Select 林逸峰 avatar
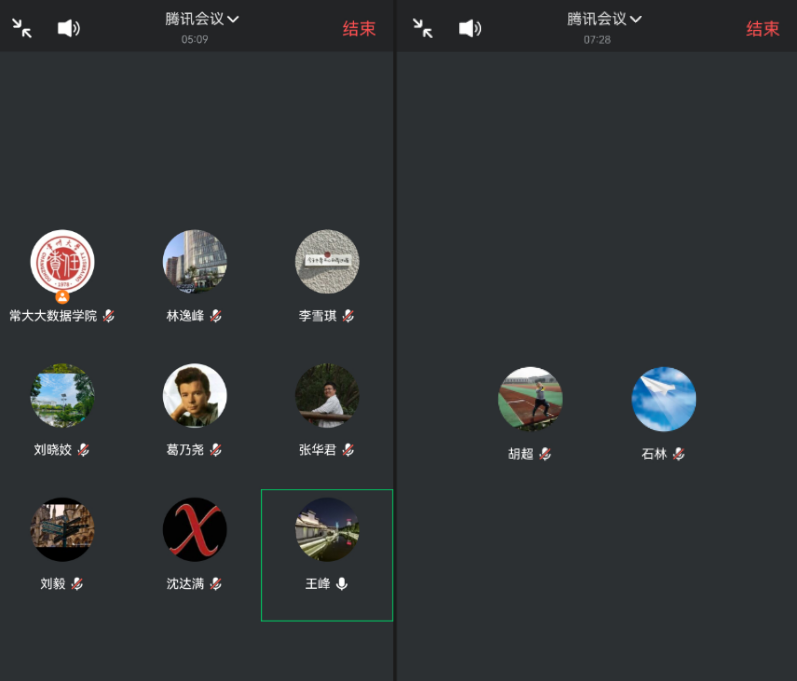797x681 pixels. tap(195, 262)
